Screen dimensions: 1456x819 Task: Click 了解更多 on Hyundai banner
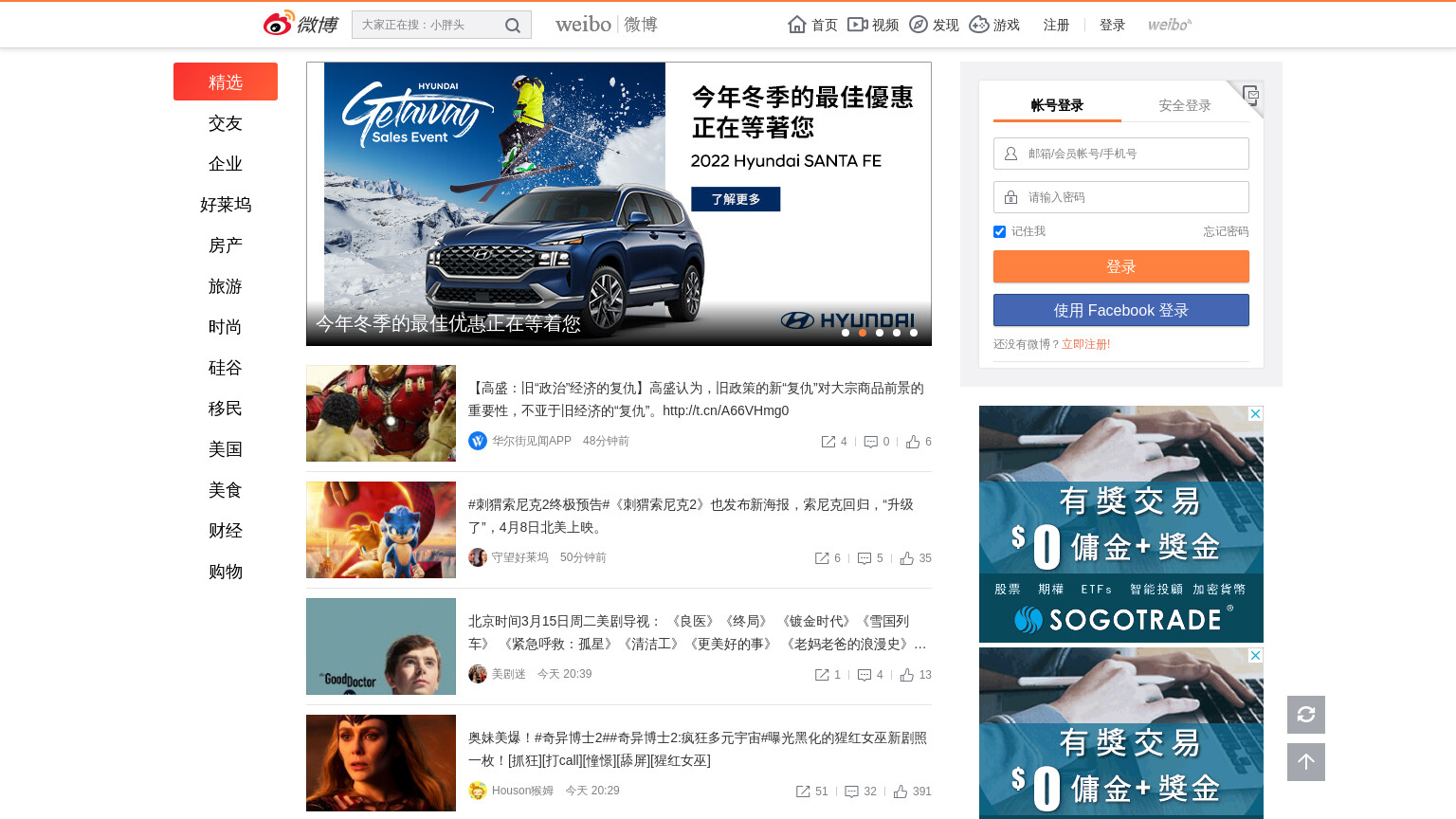736,199
